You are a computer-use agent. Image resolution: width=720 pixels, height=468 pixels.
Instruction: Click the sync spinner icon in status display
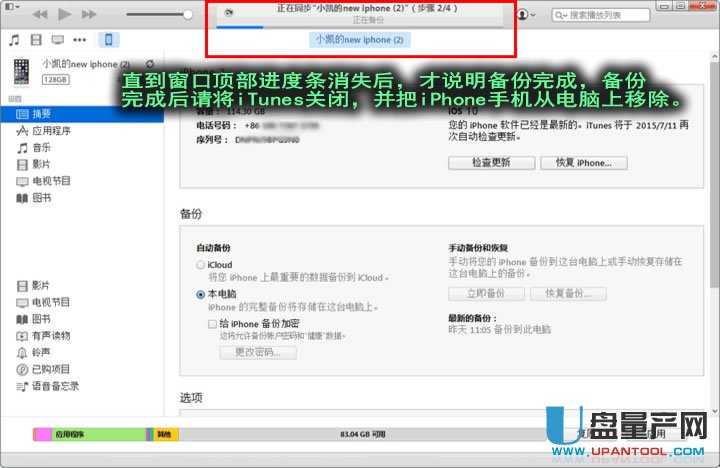(228, 12)
